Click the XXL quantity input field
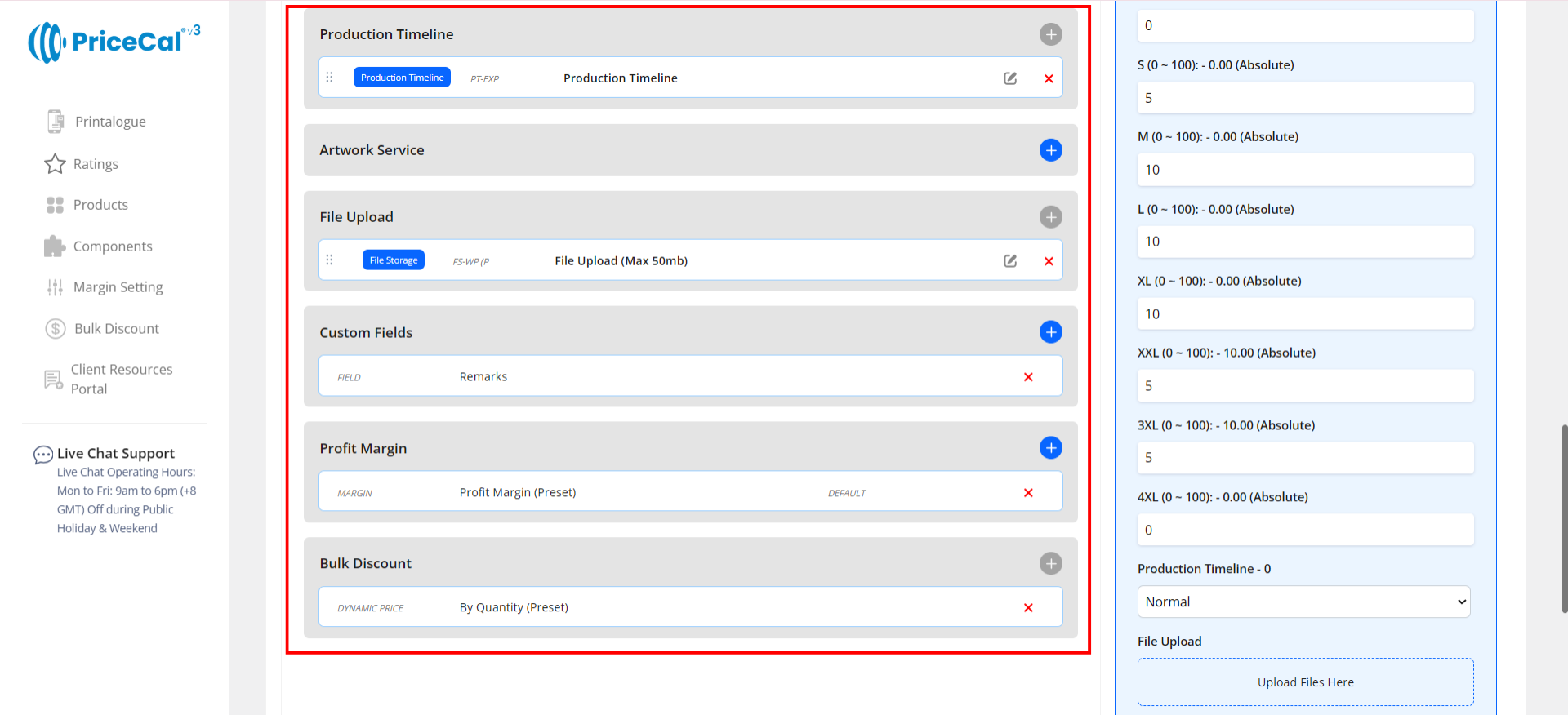Screen dimensions: 1568x715 point(1305,386)
